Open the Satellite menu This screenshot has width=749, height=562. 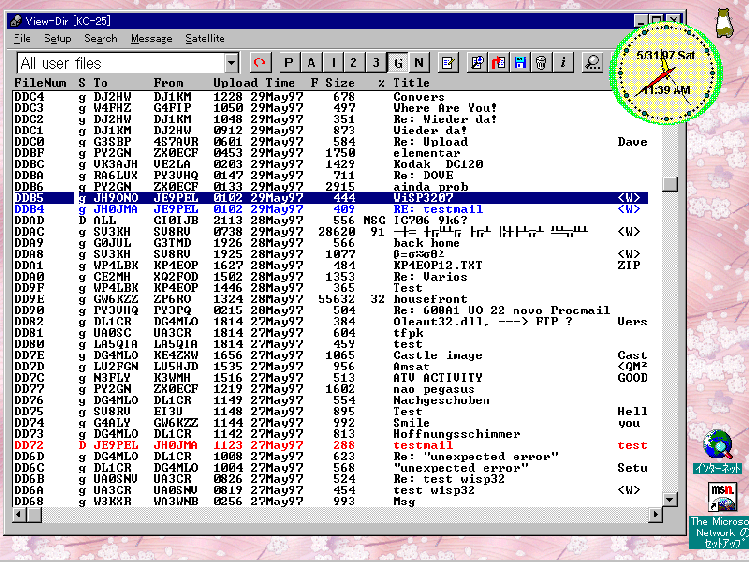click(205, 38)
